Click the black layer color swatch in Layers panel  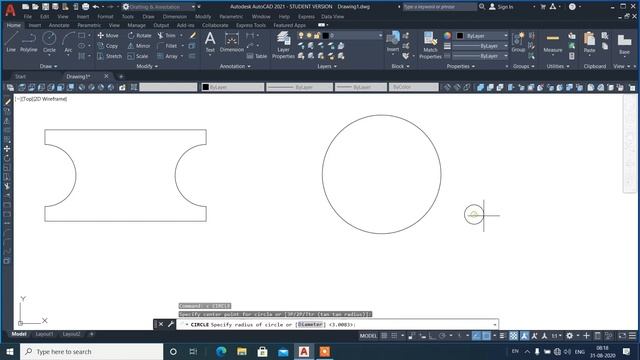coord(326,36)
